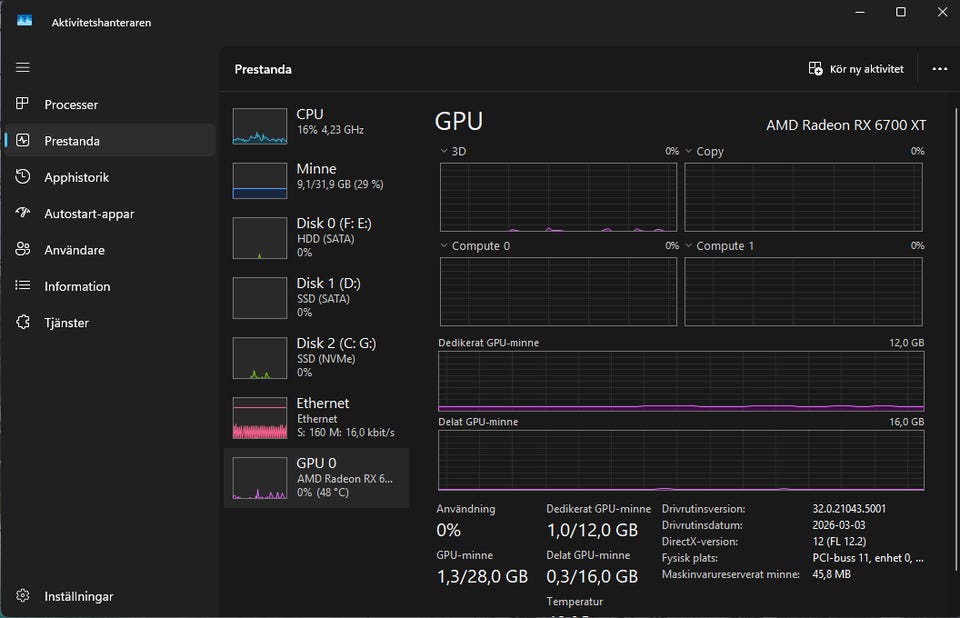Click the Temperatur label
Viewport: 960px width, 618px height.
click(x=574, y=602)
